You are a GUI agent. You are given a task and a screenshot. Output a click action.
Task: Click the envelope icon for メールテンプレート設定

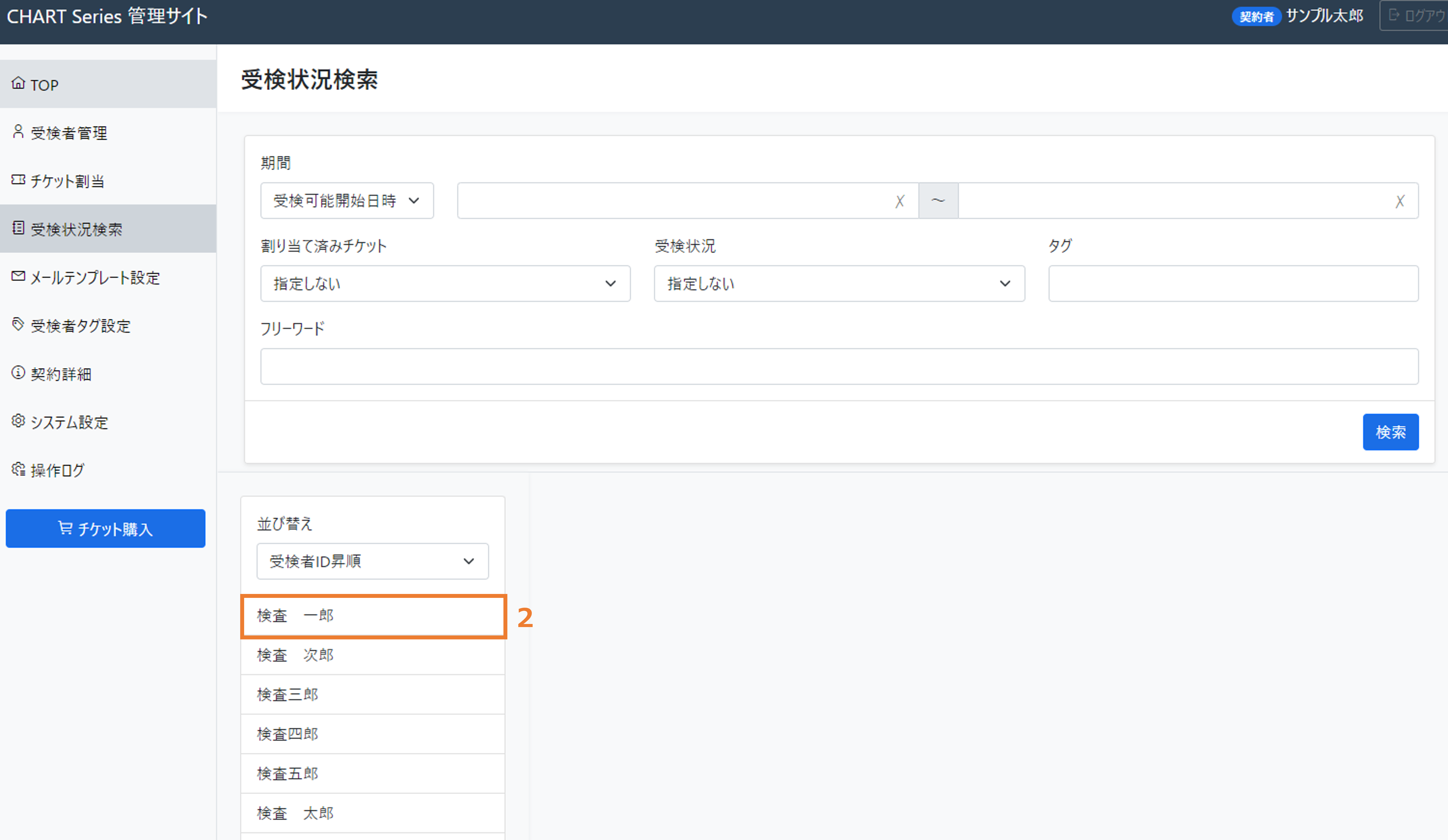point(19,276)
